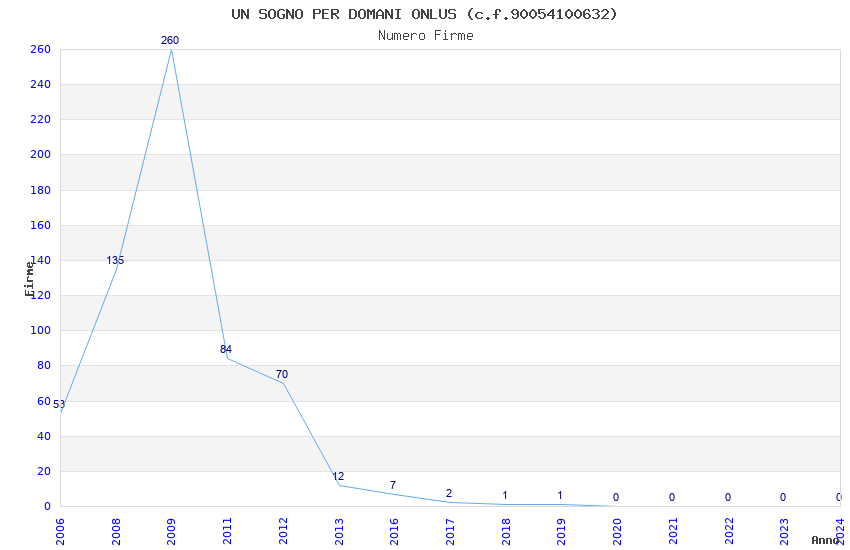
Task: Click the data label 2 for 2017
Action: tap(449, 493)
